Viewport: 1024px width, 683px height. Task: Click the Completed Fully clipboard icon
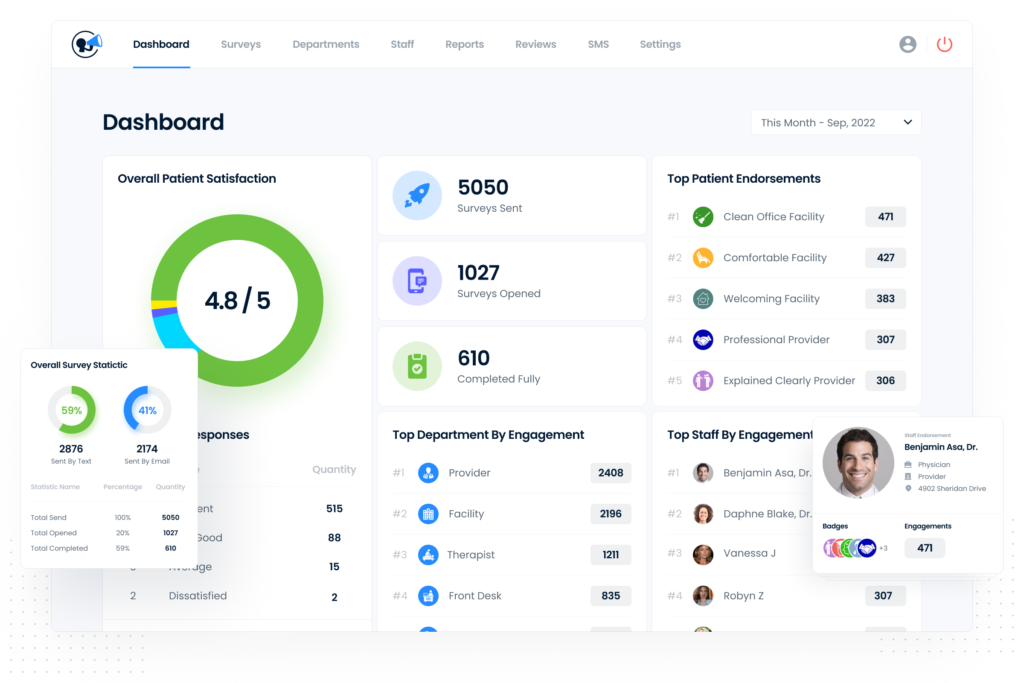[417, 366]
